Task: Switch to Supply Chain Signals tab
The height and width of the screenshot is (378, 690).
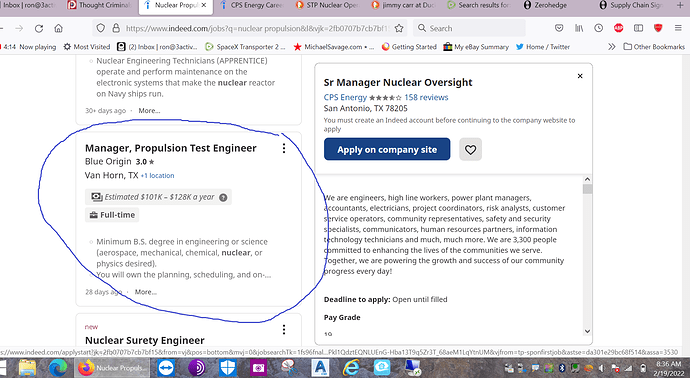Action: (631, 5)
